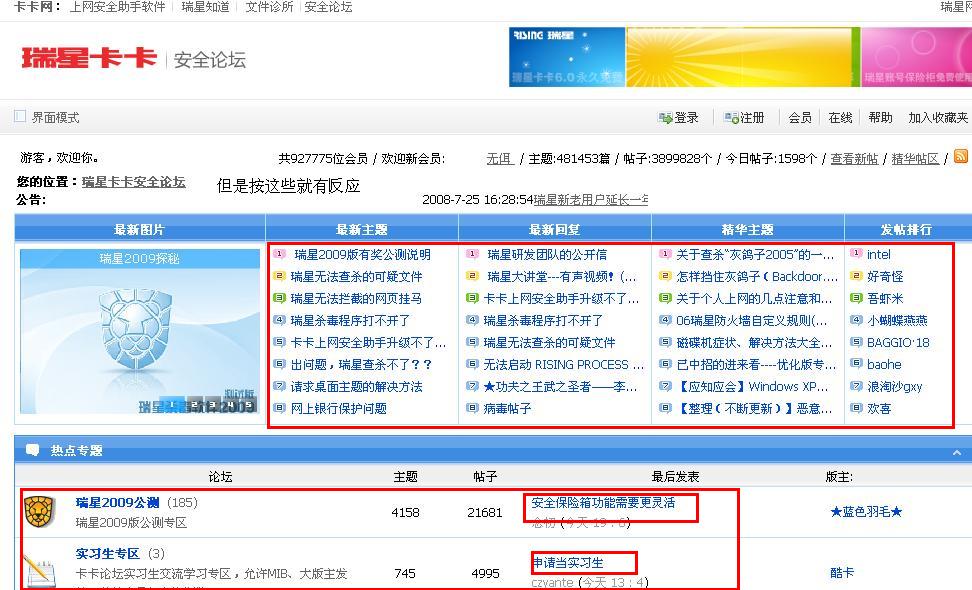Open new member 无且 profile link
Screen dimensions: 972x590
500,159
